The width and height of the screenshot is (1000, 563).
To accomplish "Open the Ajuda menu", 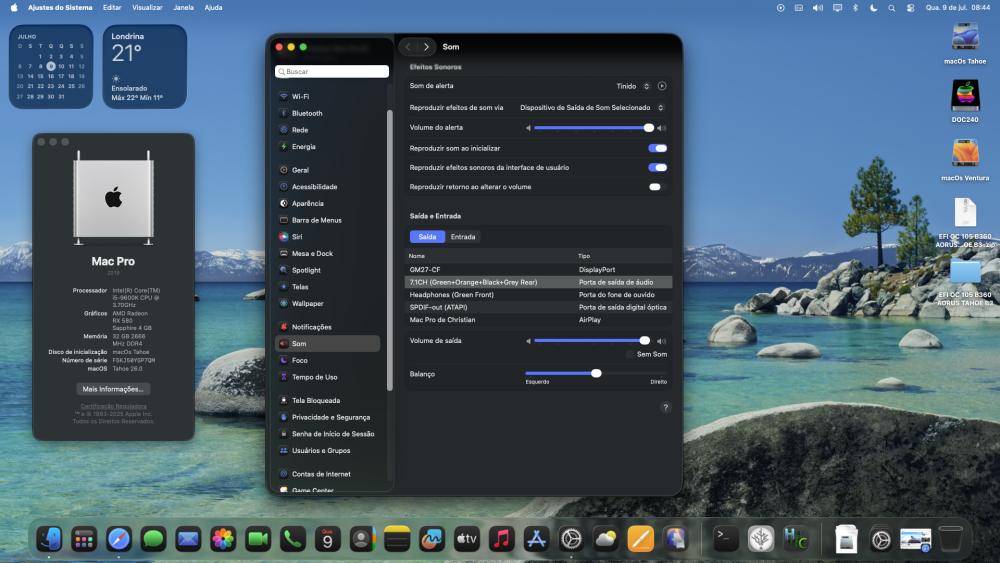I will coord(213,8).
